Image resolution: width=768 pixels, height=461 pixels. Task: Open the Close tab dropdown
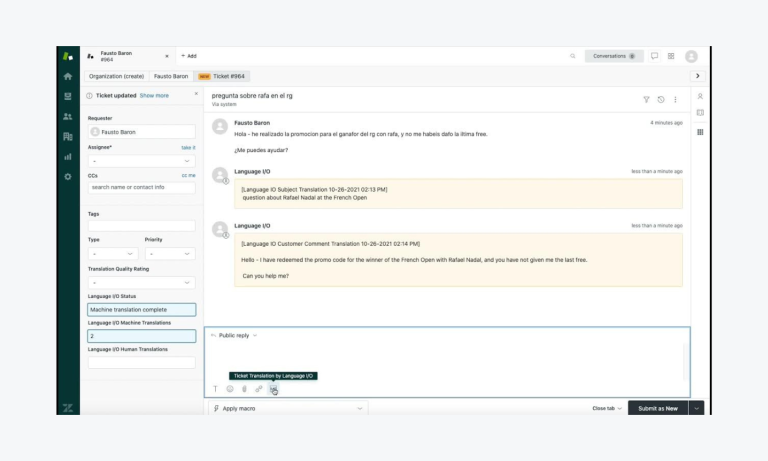coord(607,409)
